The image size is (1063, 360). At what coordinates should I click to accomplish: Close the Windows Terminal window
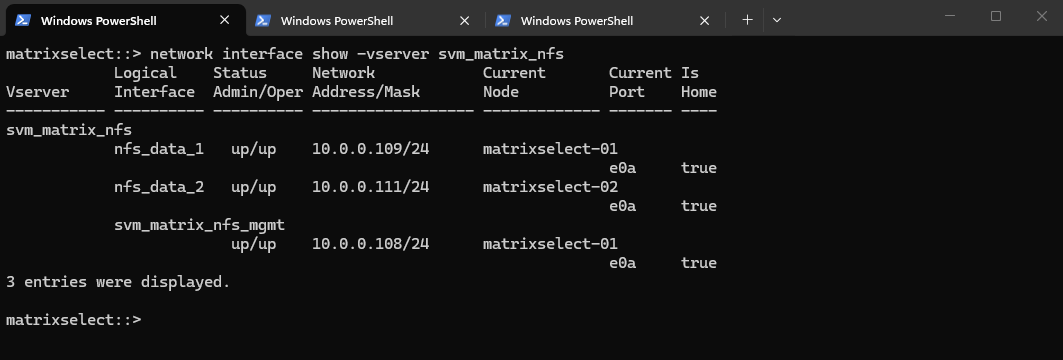pos(1041,16)
